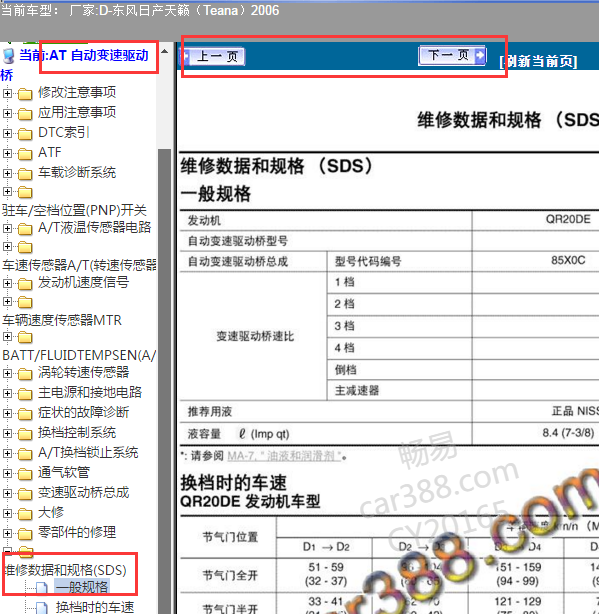Click document icon beside 一般规格
The image size is (599, 614).
[41, 588]
